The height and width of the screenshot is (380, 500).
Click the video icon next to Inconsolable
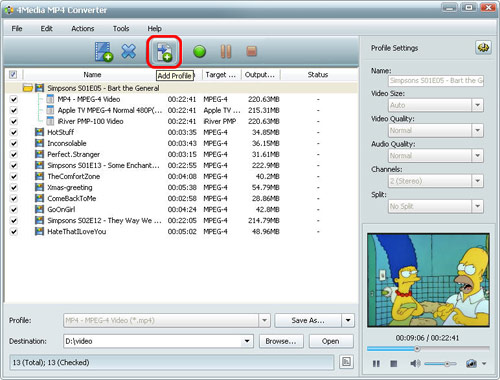(39, 143)
